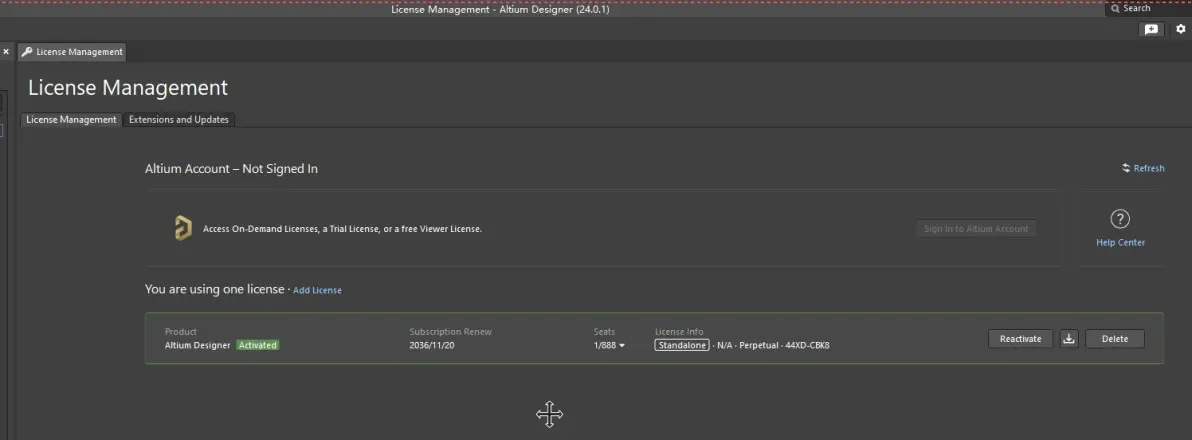This screenshot has width=1192, height=440.
Task: Switch to the License Management sub-tab
Action: click(x=71, y=119)
